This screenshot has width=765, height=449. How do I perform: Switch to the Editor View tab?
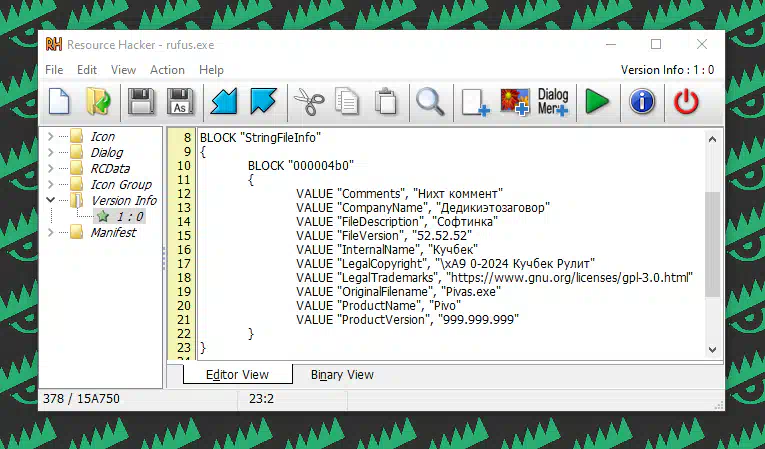pos(238,374)
